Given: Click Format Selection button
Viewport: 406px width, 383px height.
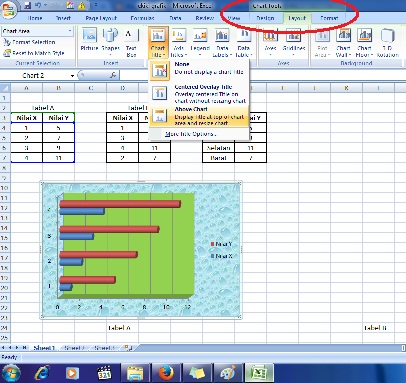Looking at the screenshot, I should (x=29, y=42).
